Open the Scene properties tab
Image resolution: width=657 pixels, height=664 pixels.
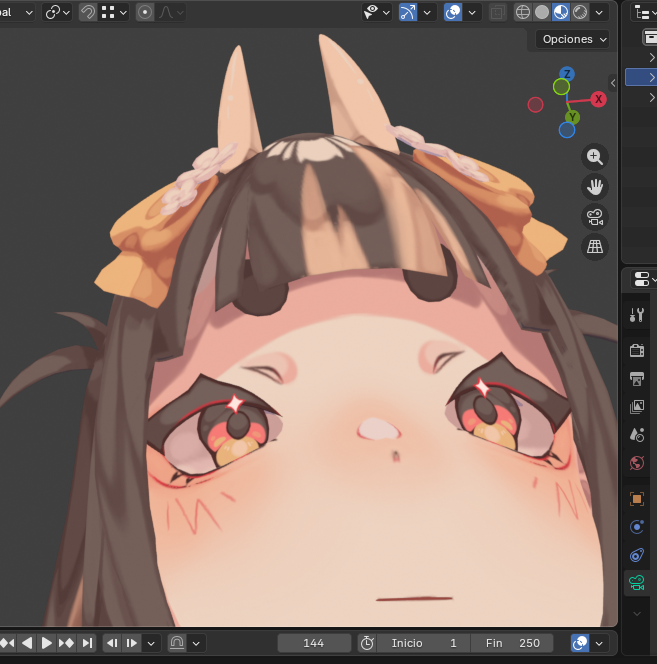637,435
